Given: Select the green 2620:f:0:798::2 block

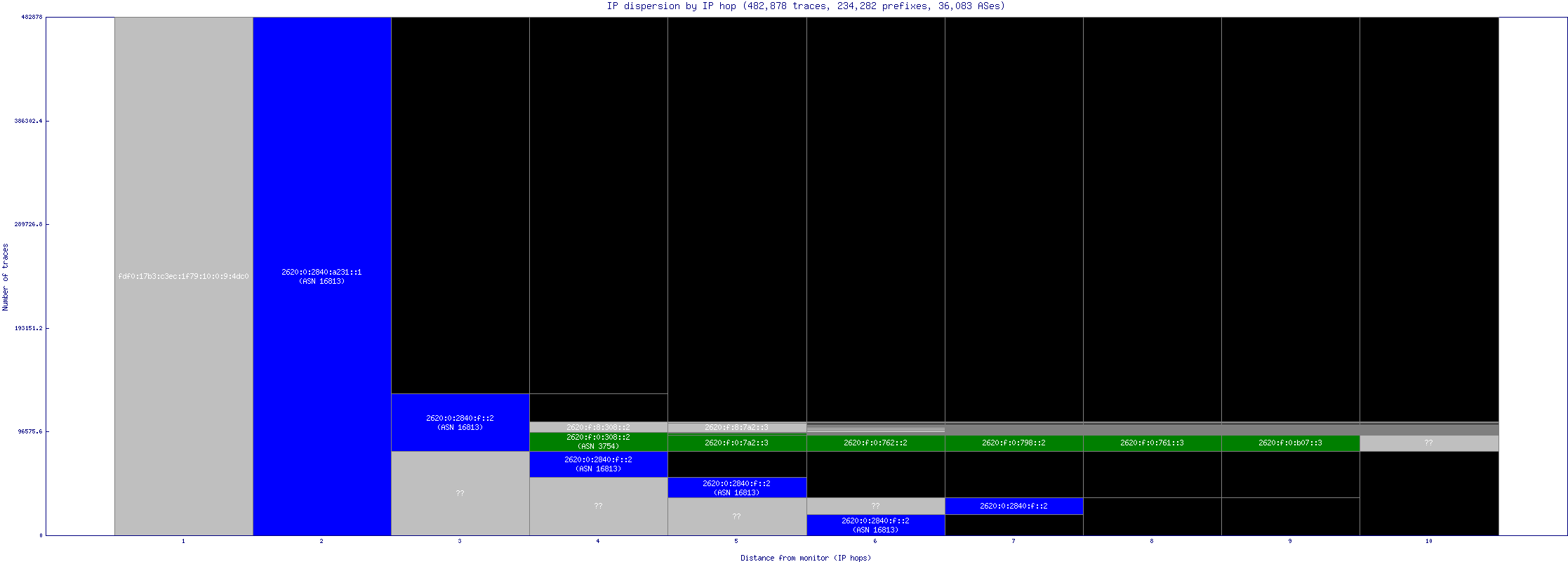Looking at the screenshot, I should [x=1014, y=443].
